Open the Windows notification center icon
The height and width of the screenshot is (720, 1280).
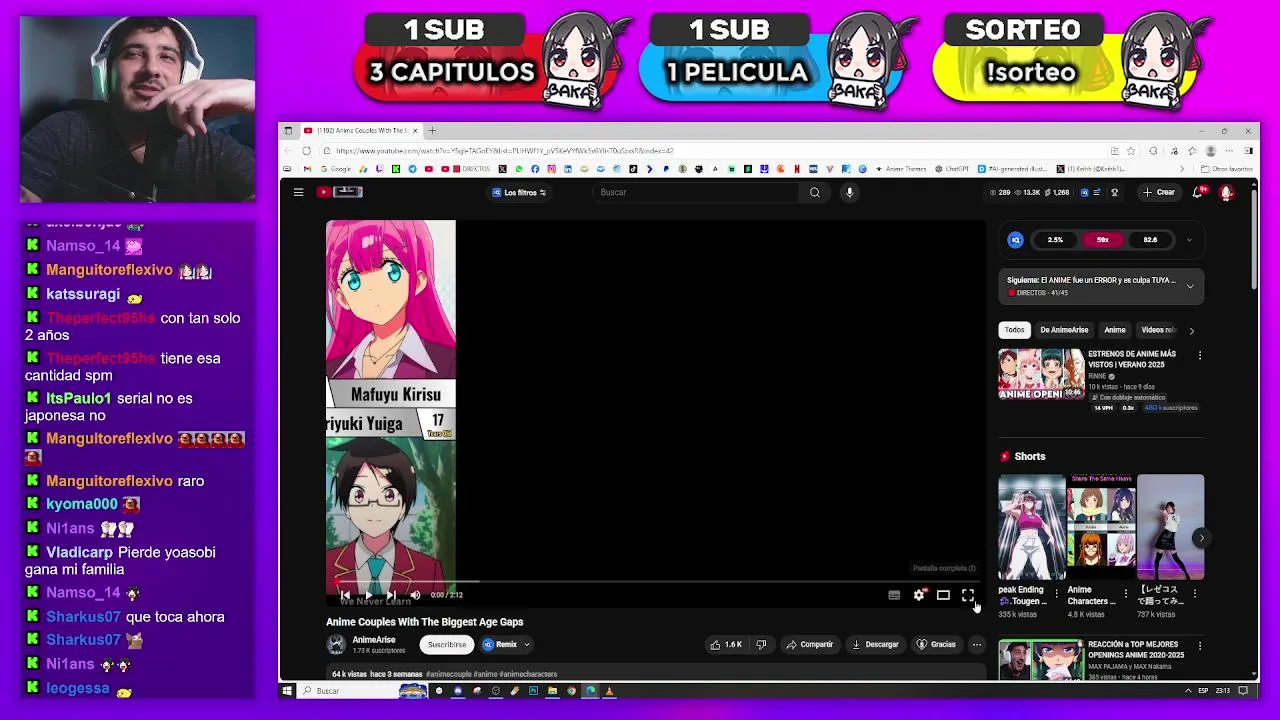pyautogui.click(x=1243, y=691)
